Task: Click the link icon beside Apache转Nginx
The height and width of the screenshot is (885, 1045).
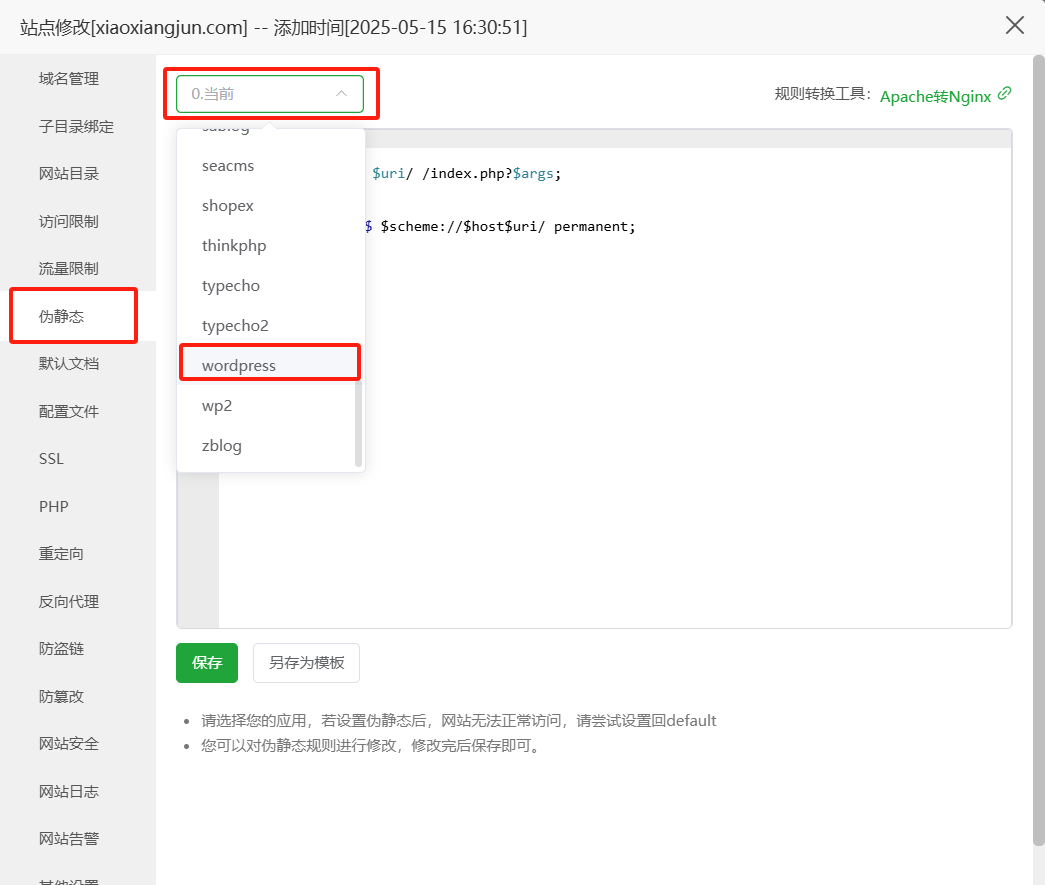Action: pos(1004,94)
